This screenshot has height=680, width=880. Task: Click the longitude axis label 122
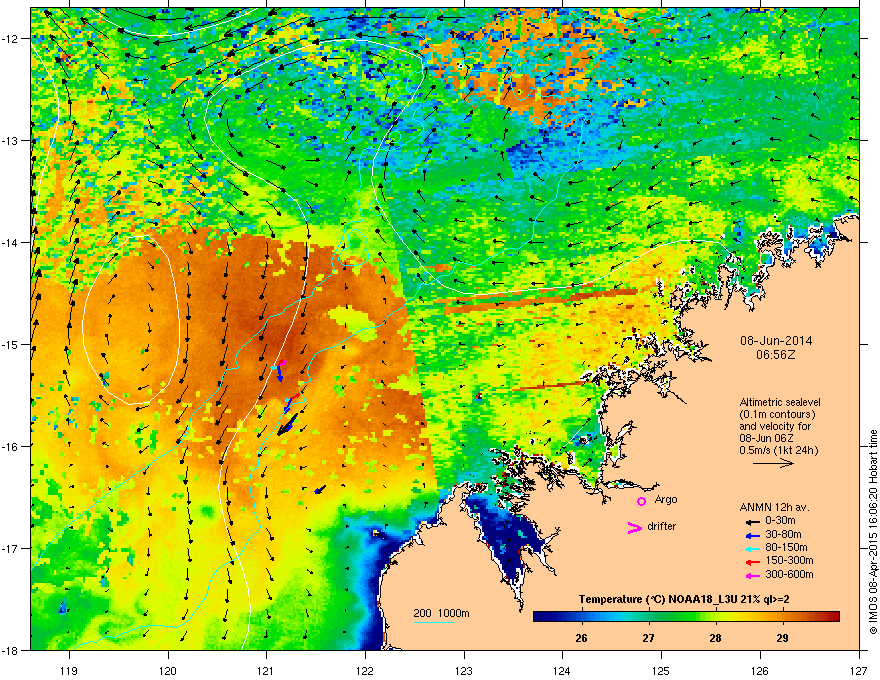(x=365, y=670)
